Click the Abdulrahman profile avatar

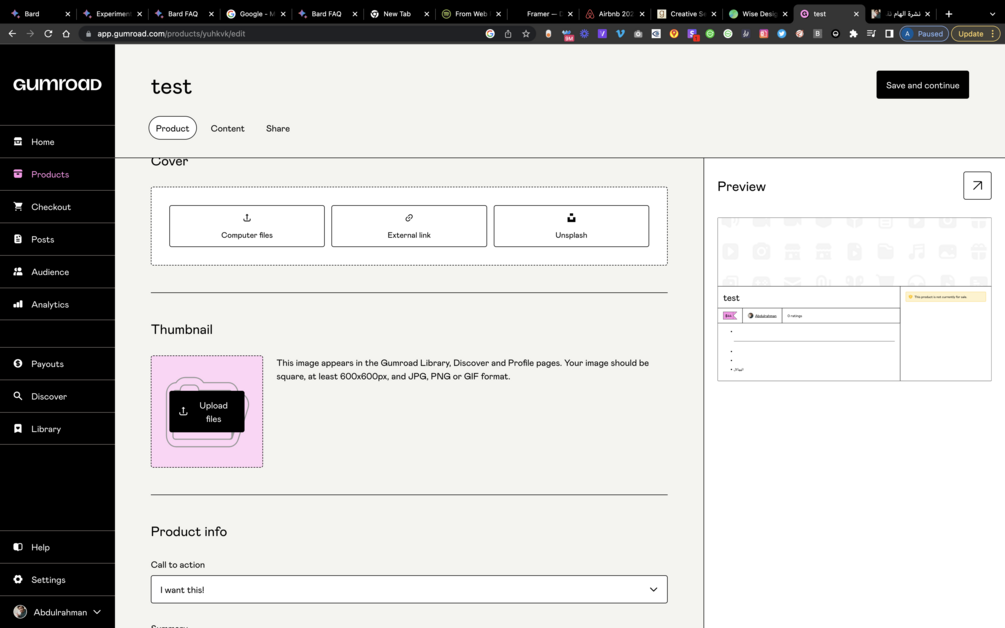coord(21,612)
